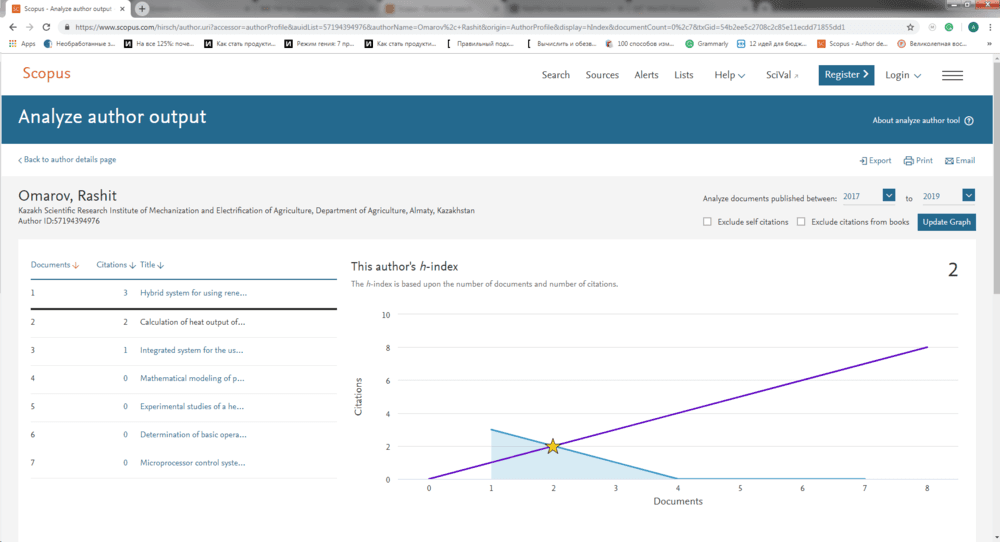The width and height of the screenshot is (1000, 542).
Task: Expand the Help menu dropdown
Action: pos(730,75)
